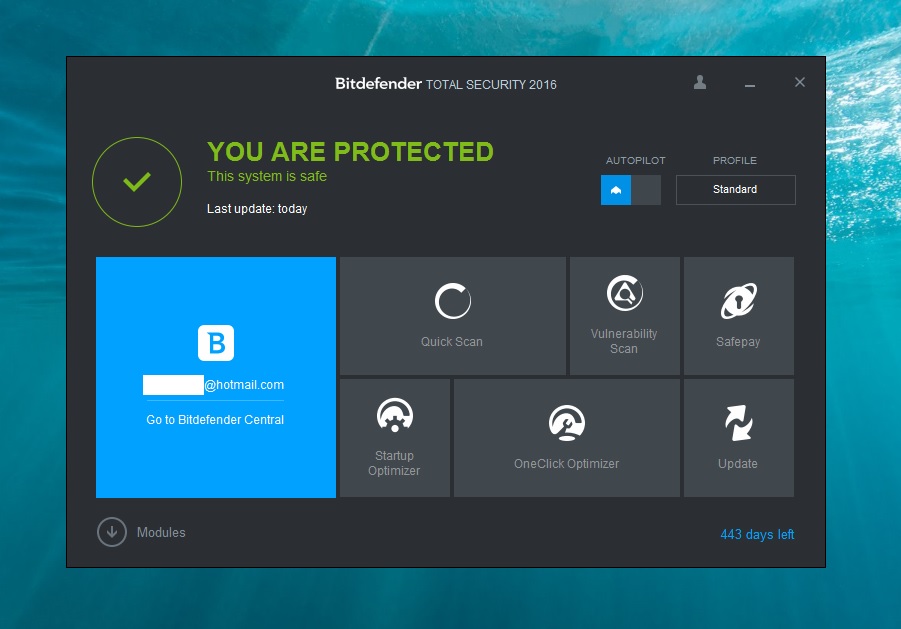Click the Modules label
The width and height of the screenshot is (901, 629).
[161, 532]
